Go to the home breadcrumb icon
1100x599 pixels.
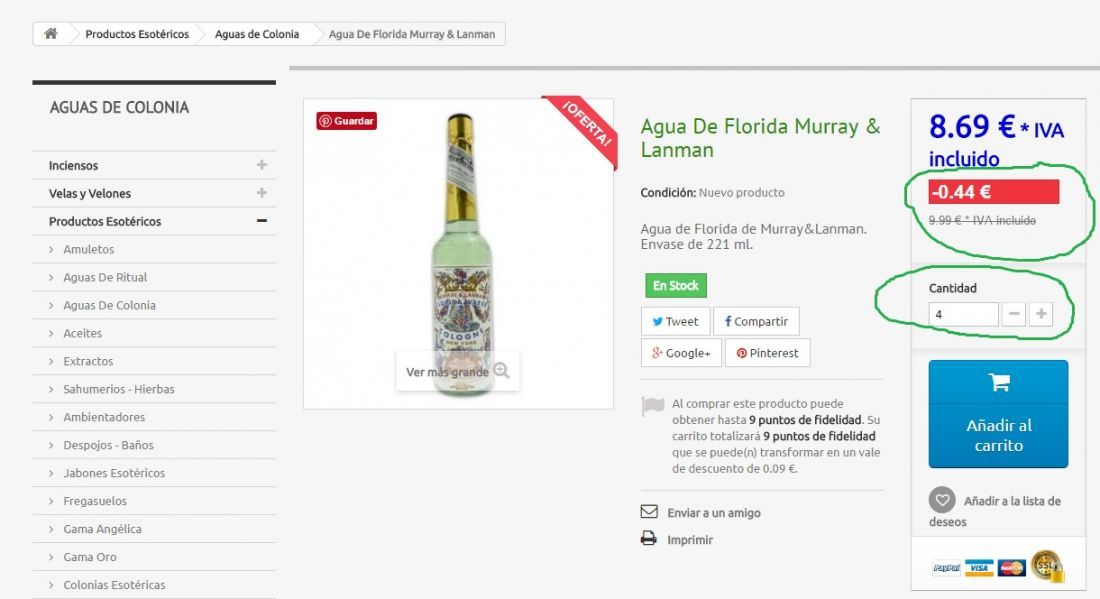51,34
